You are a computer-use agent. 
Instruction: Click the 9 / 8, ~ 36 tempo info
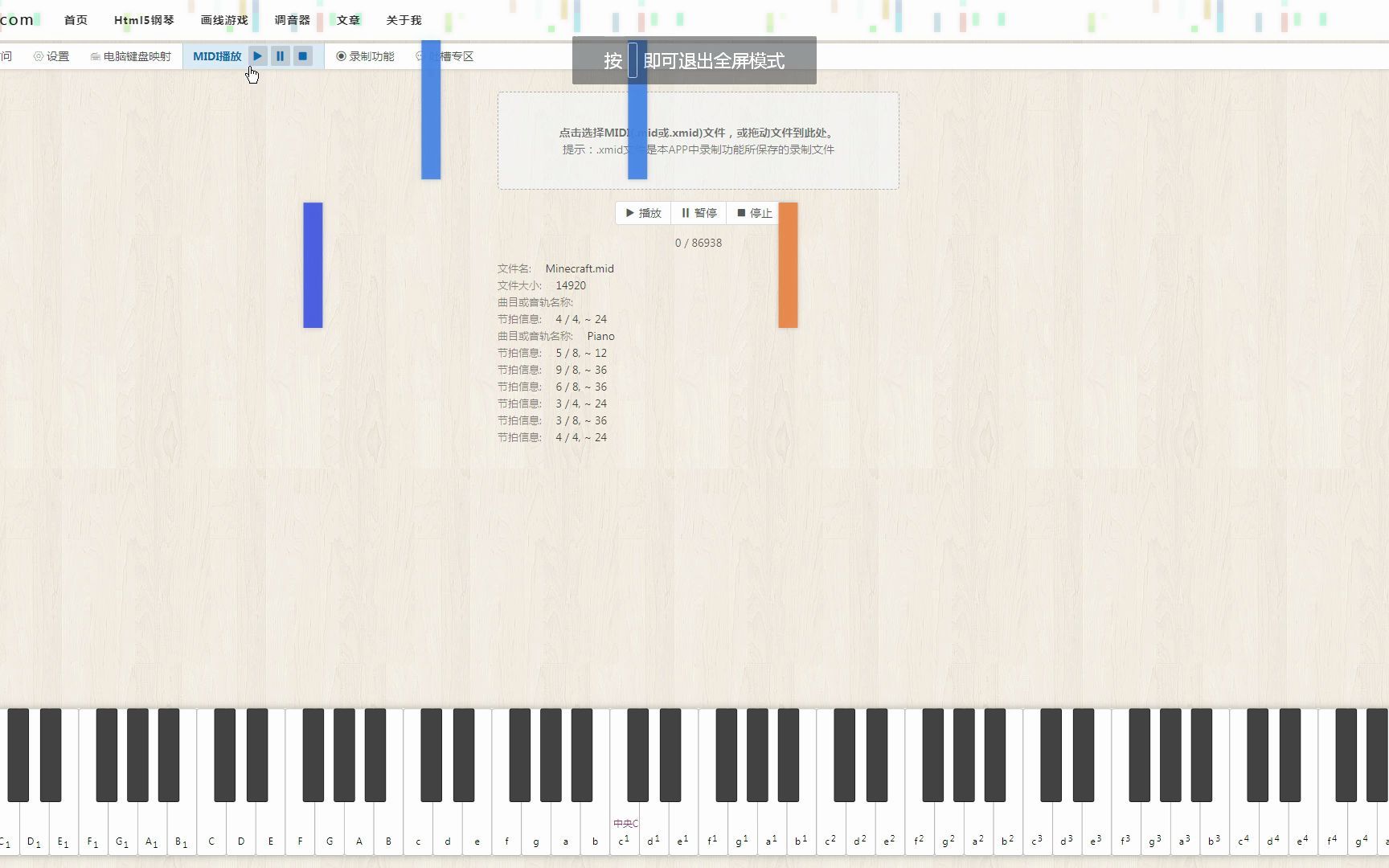(x=581, y=370)
